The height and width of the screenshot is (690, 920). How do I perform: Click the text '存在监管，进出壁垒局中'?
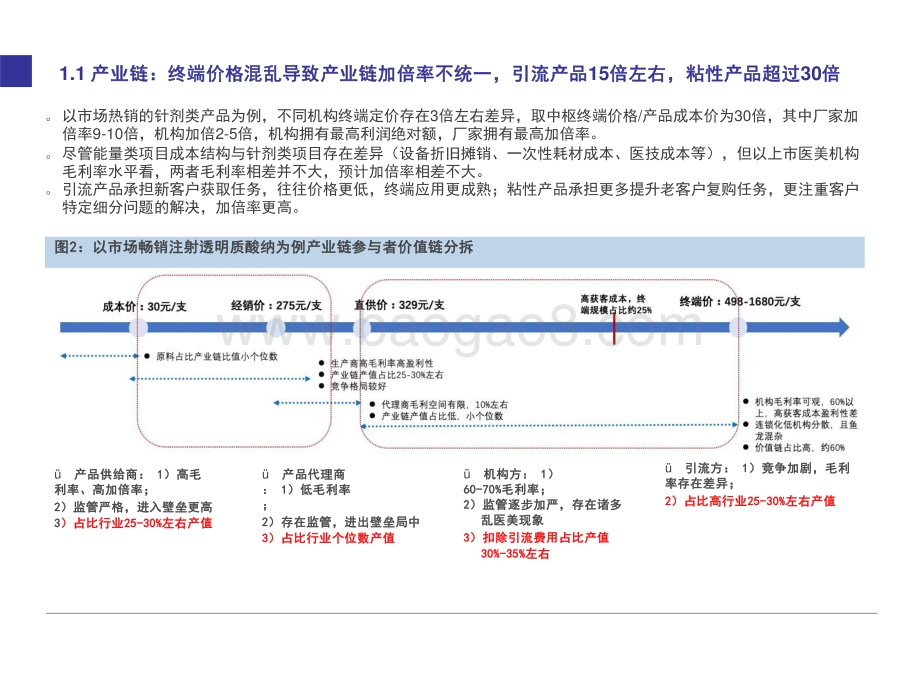[350, 522]
